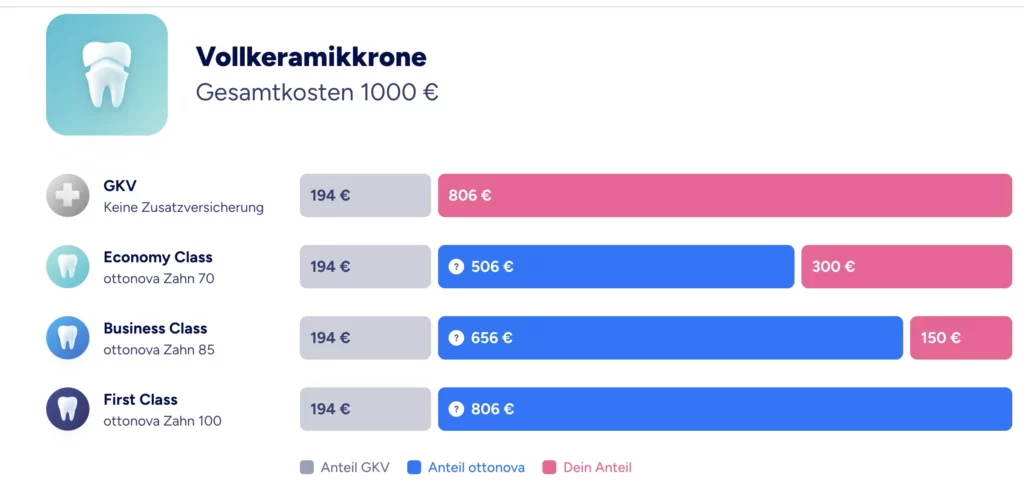Open the help icon in First Class bar
Image resolution: width=1024 pixels, height=502 pixels.
coord(456,409)
